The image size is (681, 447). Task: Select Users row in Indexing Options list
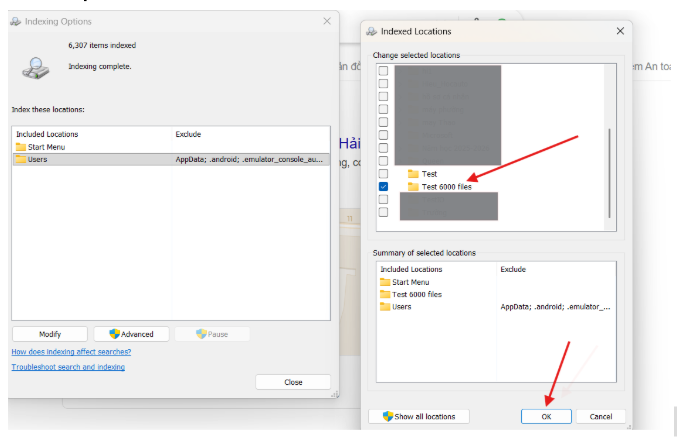pos(171,159)
